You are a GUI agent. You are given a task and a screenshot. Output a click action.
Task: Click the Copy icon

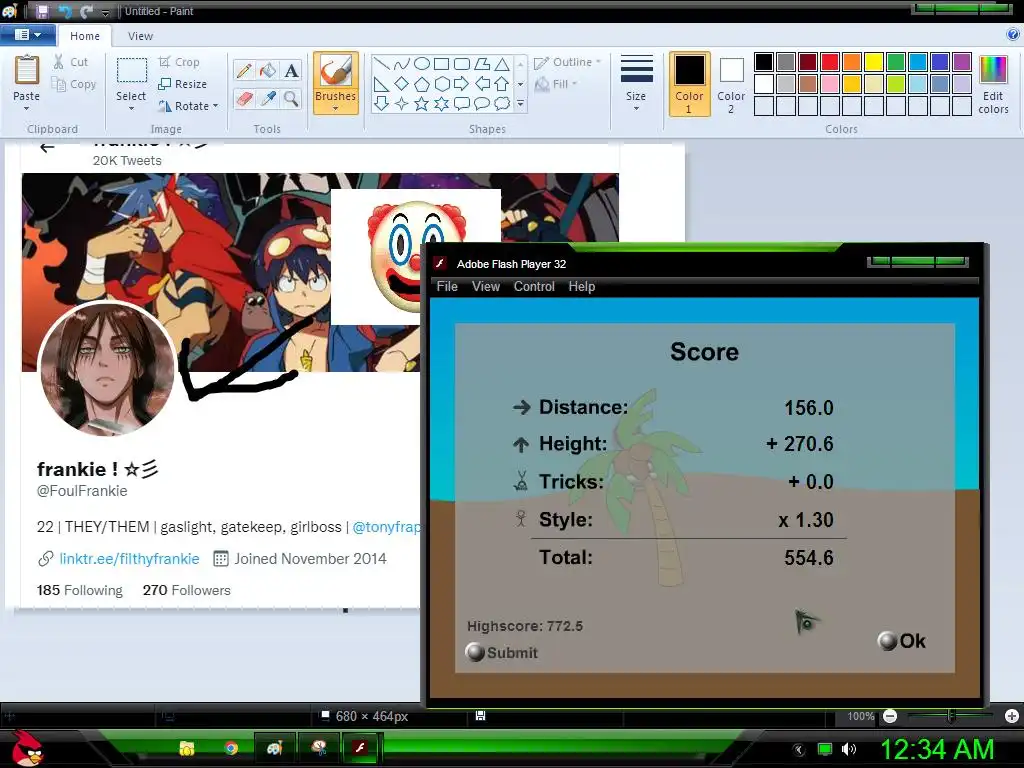point(59,84)
